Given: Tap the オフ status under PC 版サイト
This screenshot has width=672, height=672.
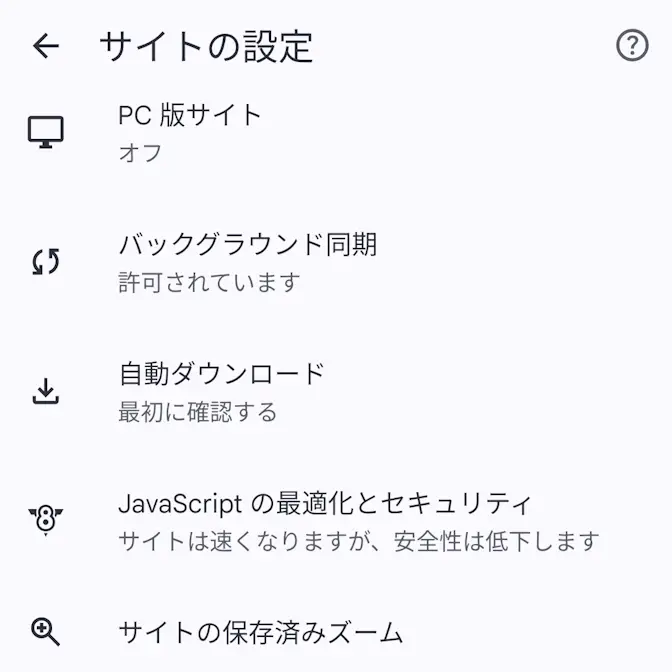Looking at the screenshot, I should [x=140, y=154].
